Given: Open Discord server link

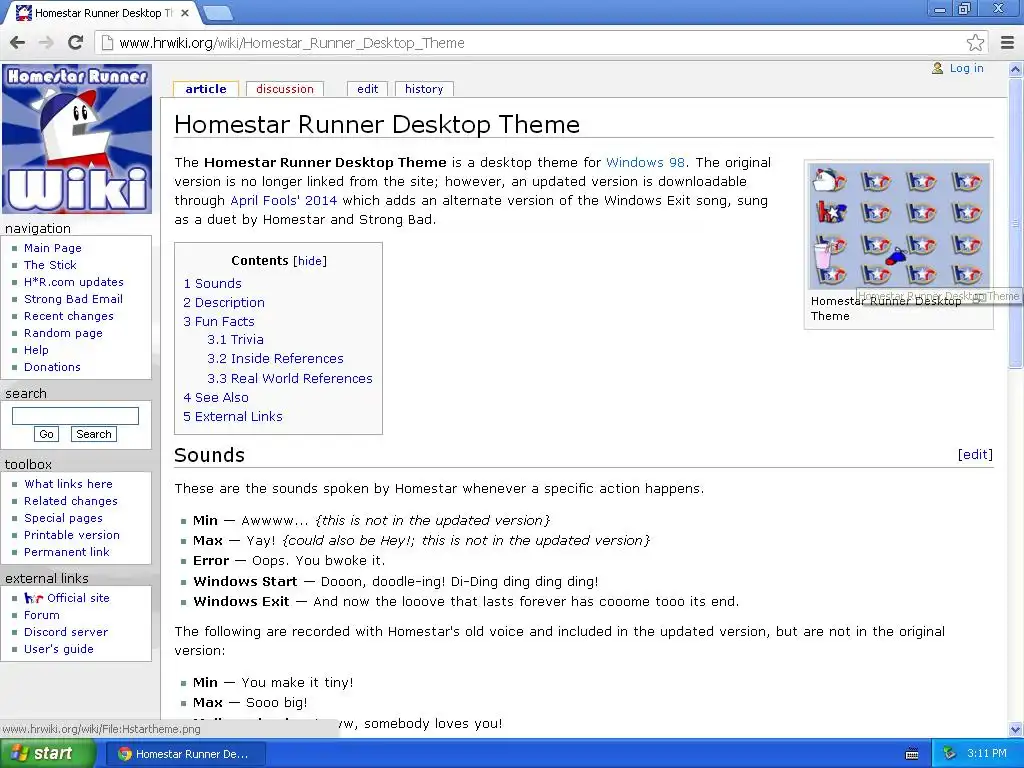Looking at the screenshot, I should 66,632.
